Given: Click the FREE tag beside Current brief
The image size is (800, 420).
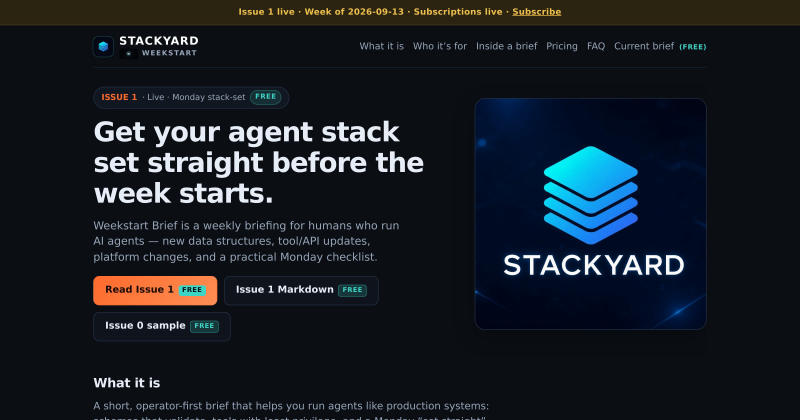Looking at the screenshot, I should [692, 46].
